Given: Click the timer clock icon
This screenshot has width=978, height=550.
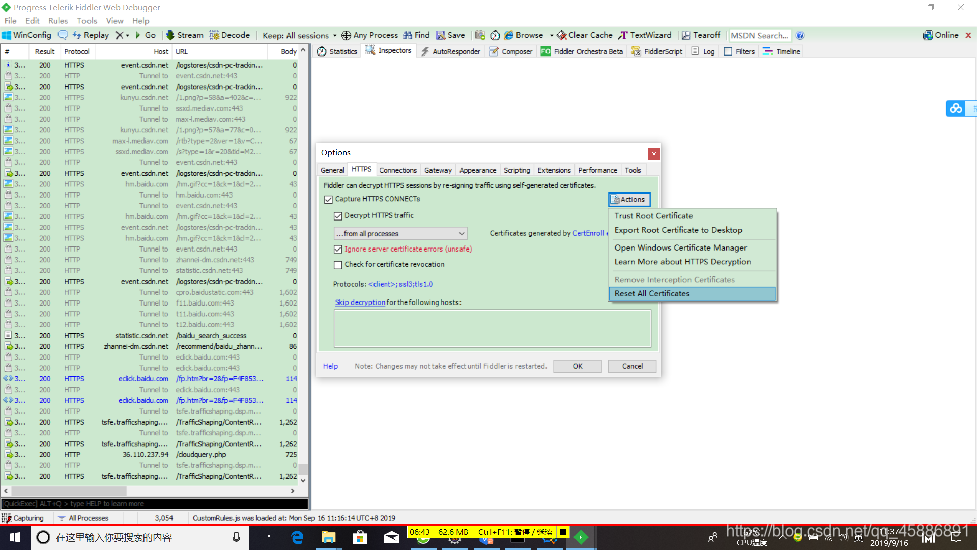Looking at the screenshot, I should 495,36.
